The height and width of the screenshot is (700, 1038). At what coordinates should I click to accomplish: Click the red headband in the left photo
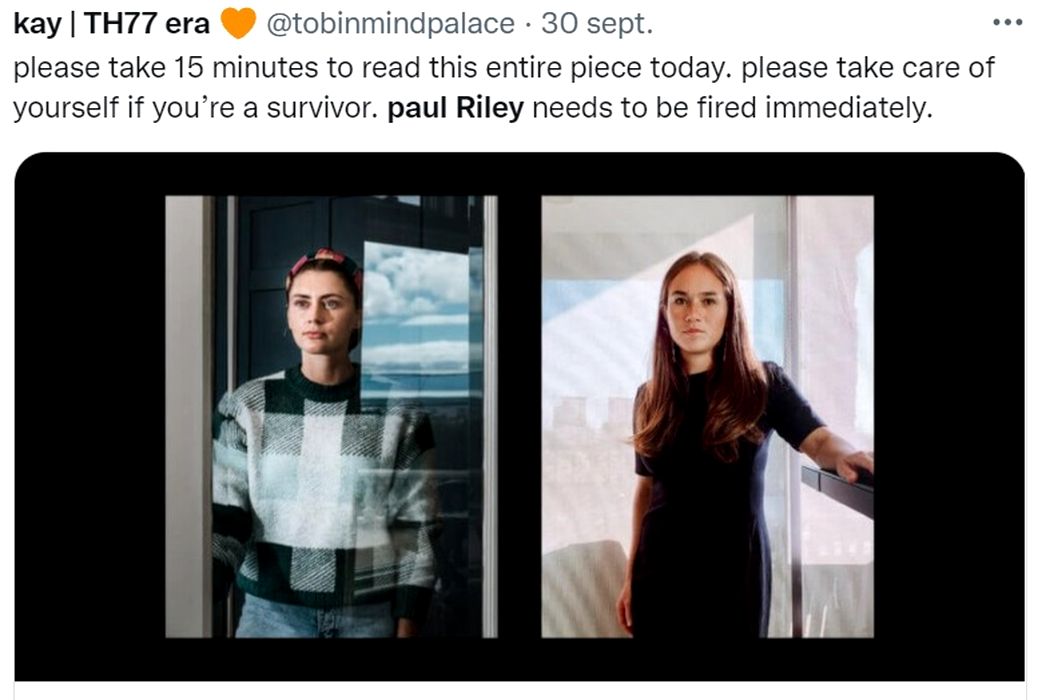tap(322, 261)
